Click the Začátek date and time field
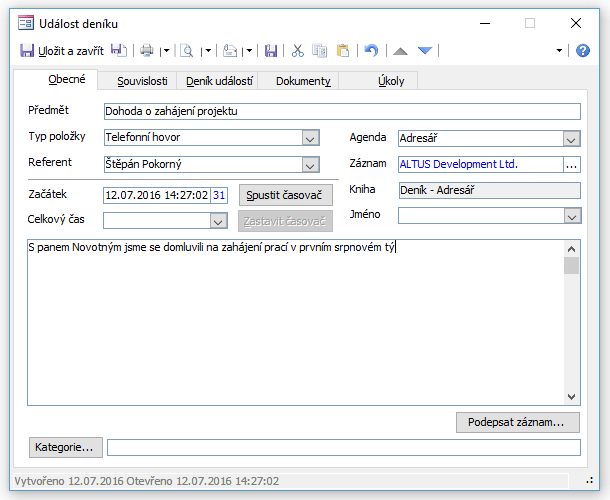 157,195
